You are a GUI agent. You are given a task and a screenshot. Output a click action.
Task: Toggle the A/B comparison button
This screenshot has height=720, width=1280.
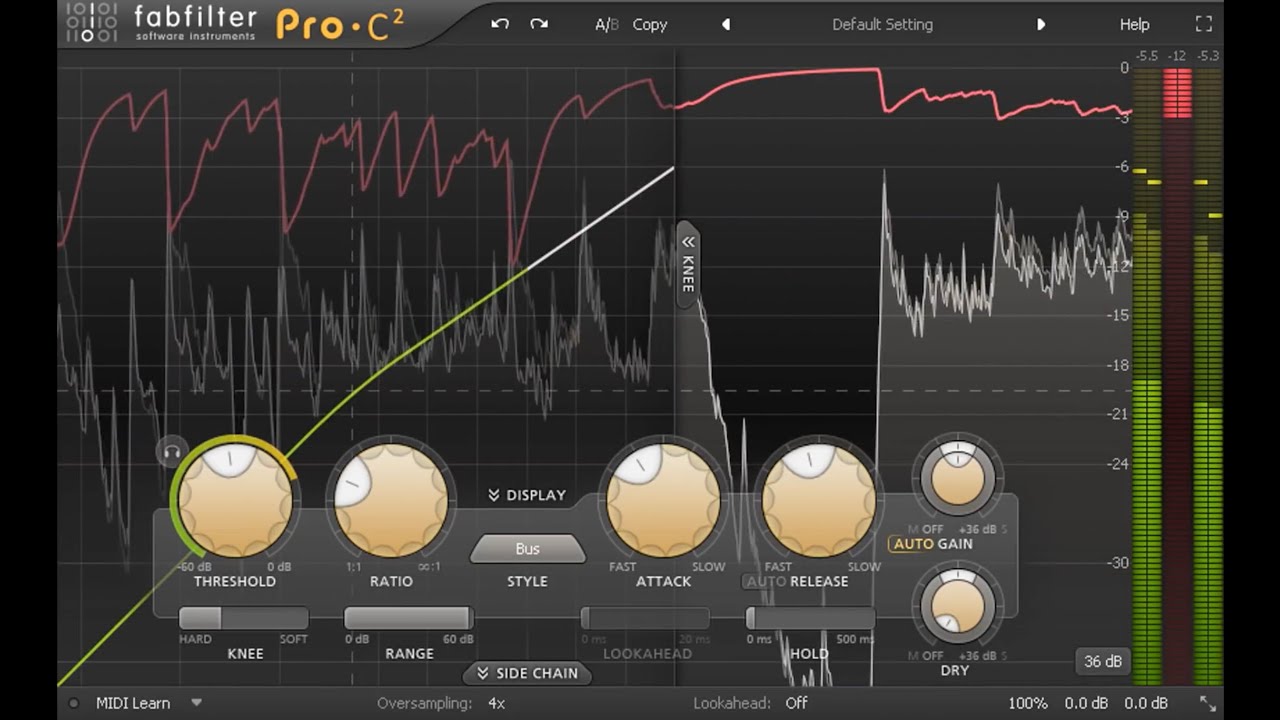[607, 24]
